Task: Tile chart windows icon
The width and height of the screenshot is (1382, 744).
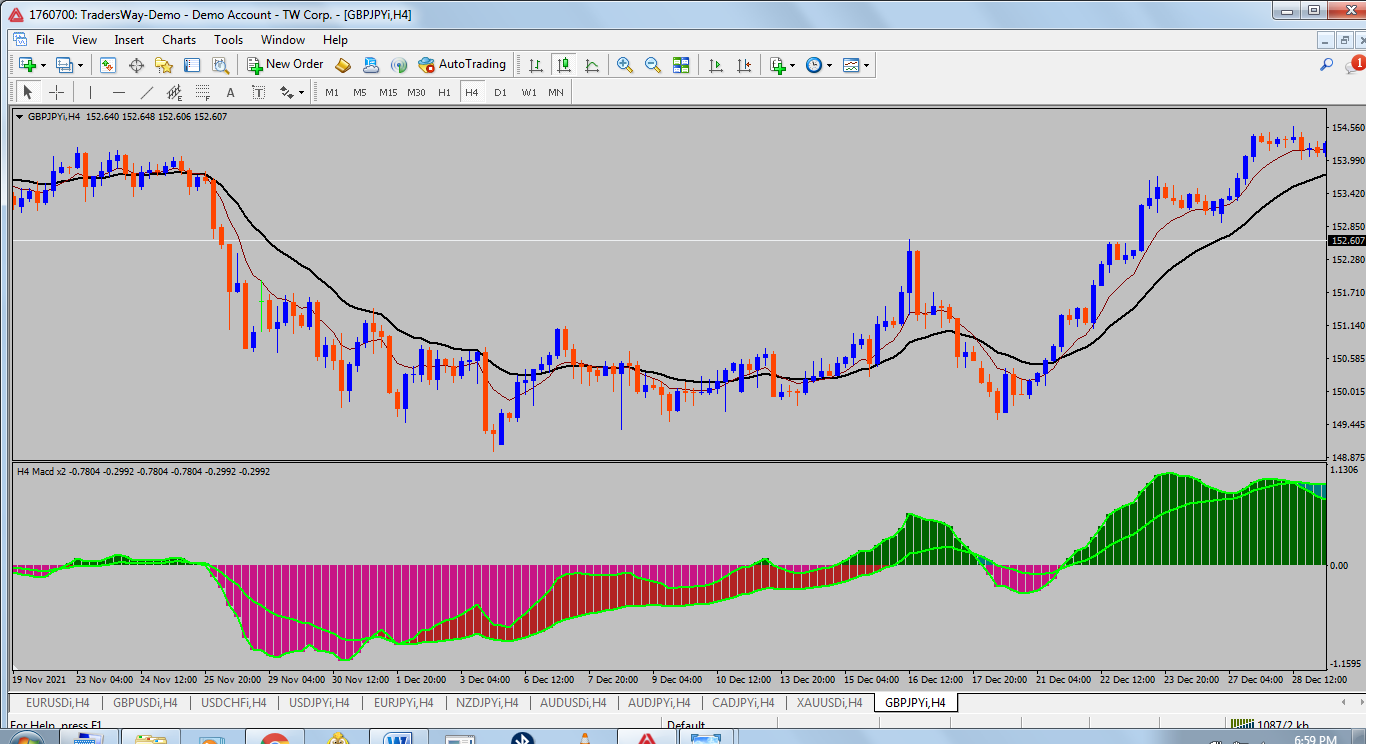Action: (681, 65)
